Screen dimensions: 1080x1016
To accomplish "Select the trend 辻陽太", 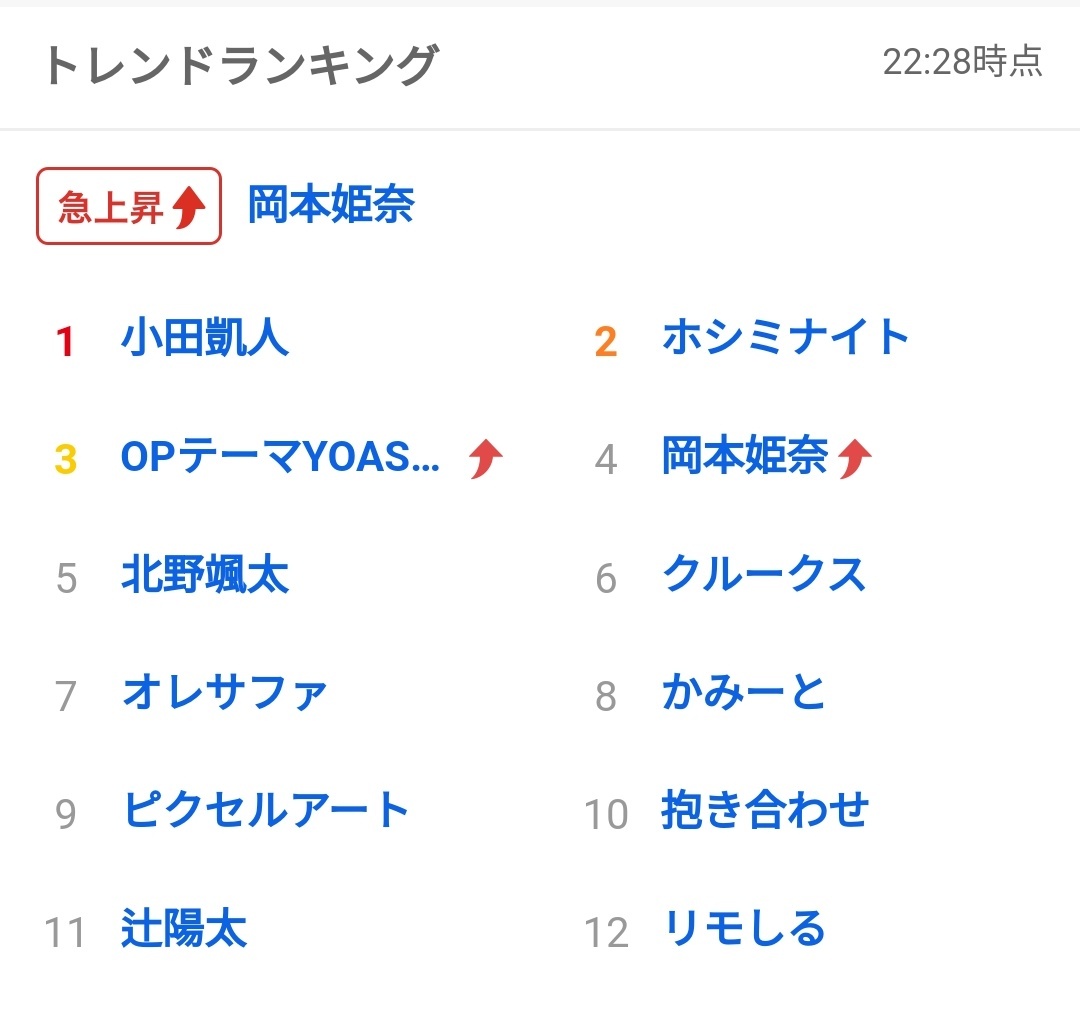I will click(x=184, y=929).
